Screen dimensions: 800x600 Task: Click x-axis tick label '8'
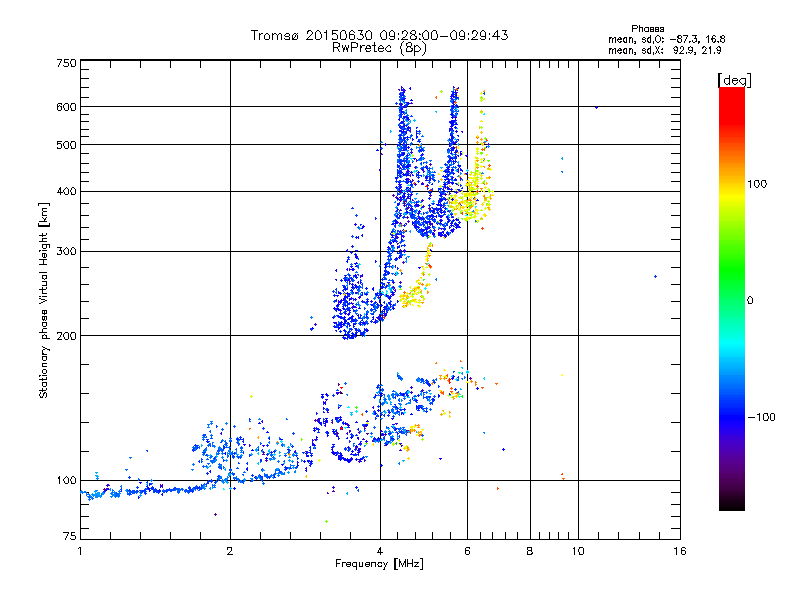[530, 551]
